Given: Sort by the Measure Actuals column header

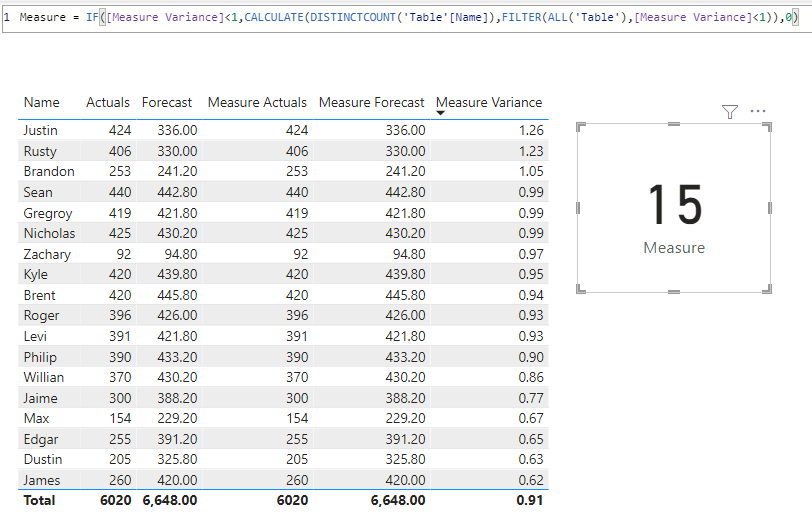Looking at the screenshot, I should 257,103.
